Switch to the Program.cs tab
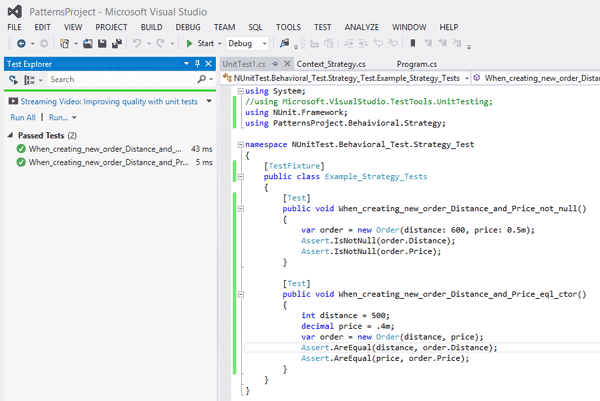 coord(417,64)
